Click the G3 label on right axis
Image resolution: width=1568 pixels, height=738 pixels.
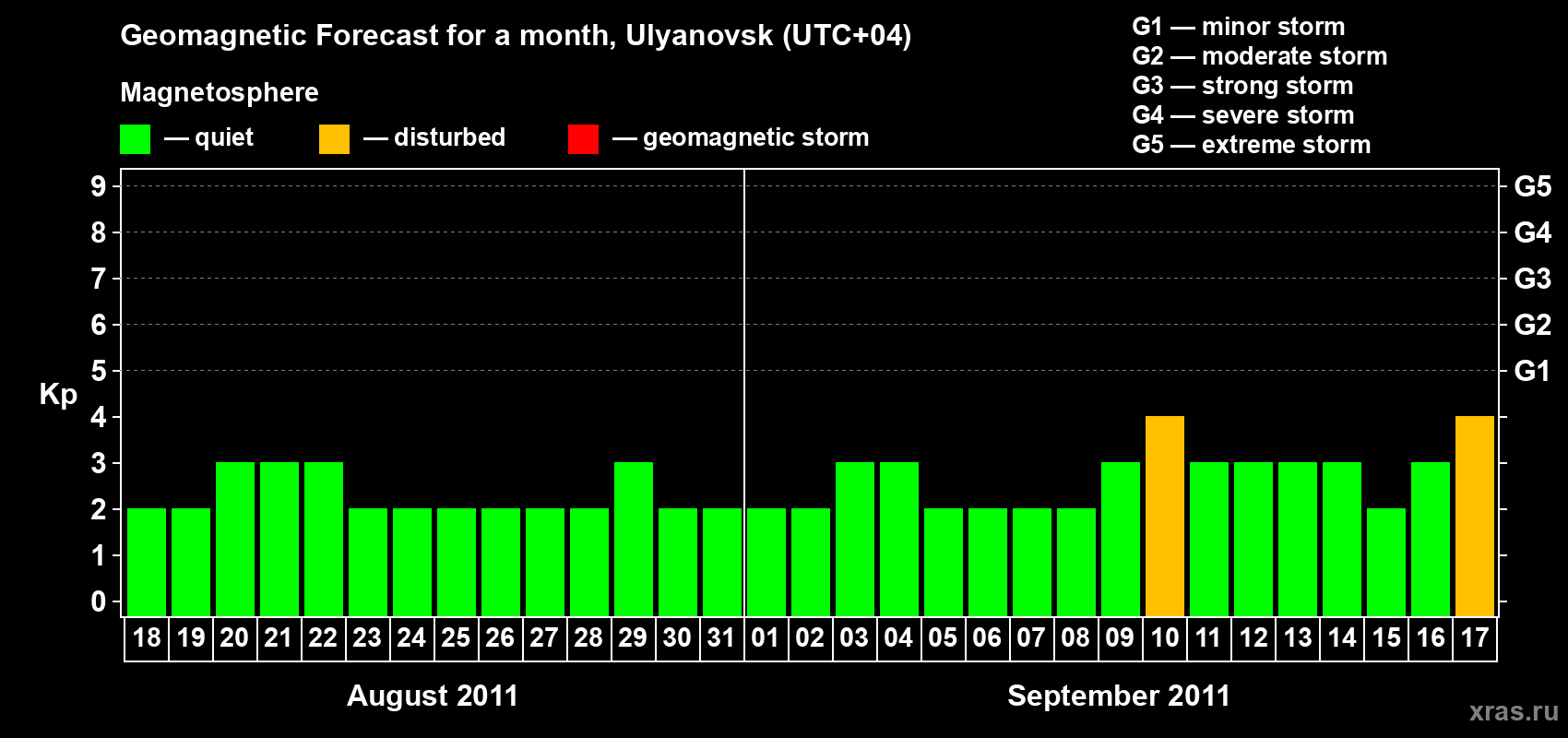click(x=1533, y=279)
